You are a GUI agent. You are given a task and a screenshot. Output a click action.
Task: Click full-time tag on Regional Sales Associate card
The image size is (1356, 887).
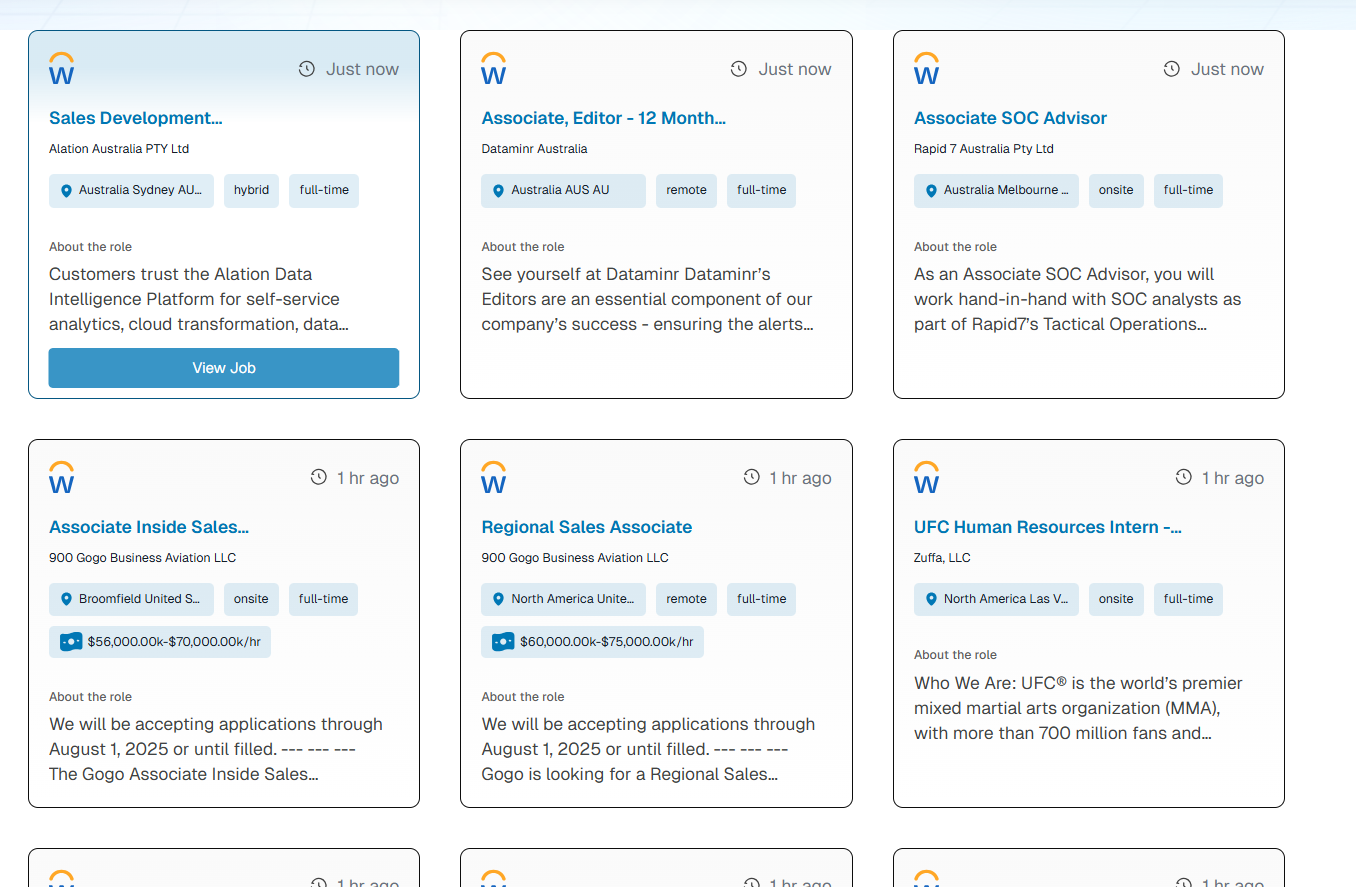pyautogui.click(x=761, y=599)
